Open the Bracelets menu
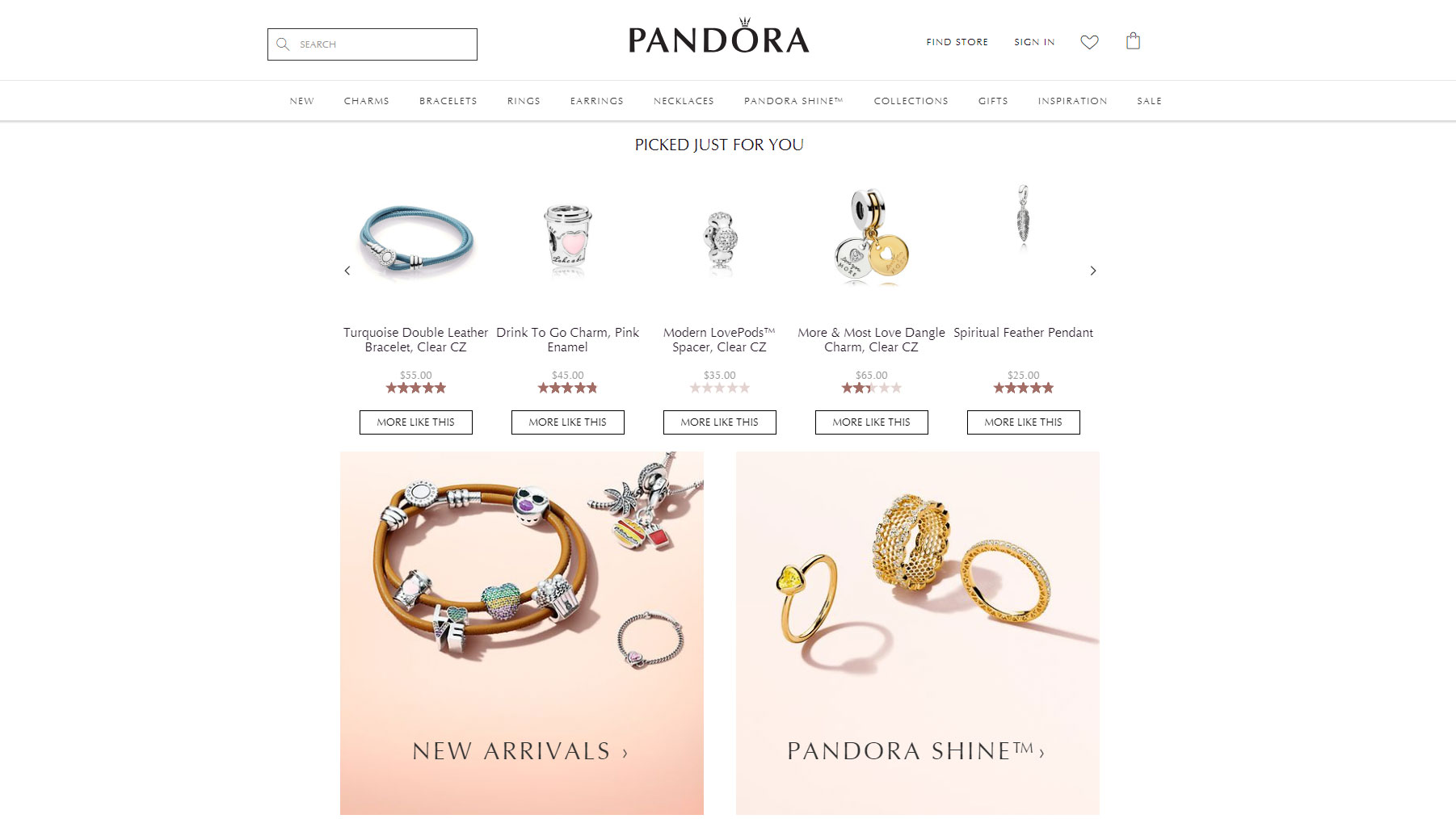Image resolution: width=1456 pixels, height=819 pixels. [x=448, y=101]
